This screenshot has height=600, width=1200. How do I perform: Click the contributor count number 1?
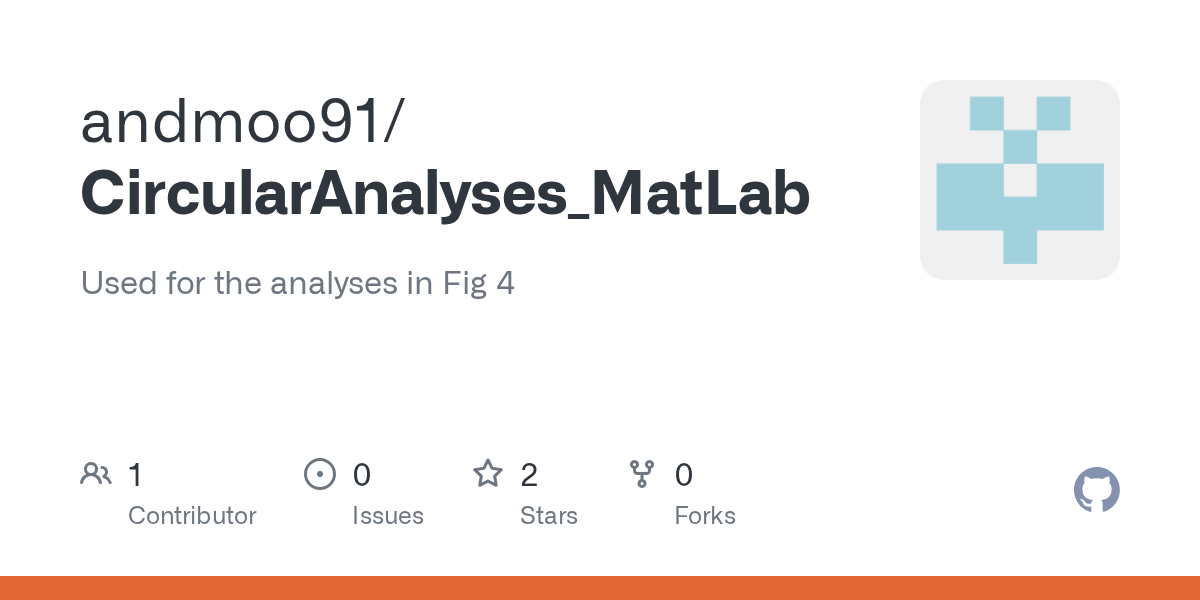135,475
